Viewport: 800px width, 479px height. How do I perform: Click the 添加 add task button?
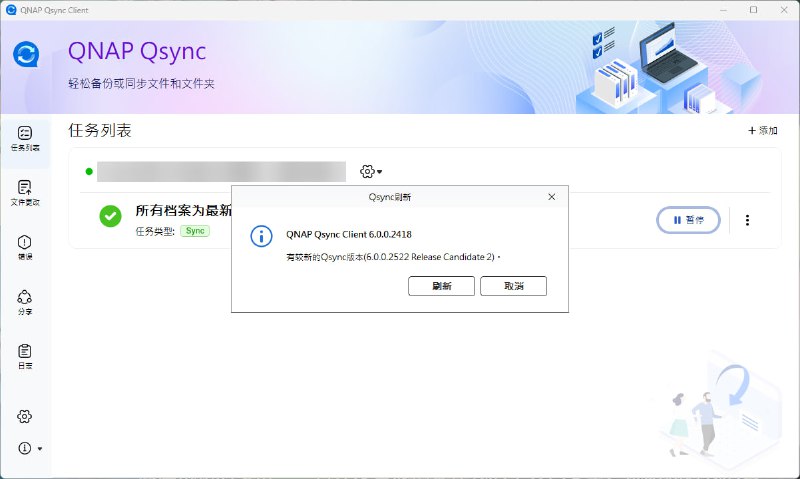(763, 131)
